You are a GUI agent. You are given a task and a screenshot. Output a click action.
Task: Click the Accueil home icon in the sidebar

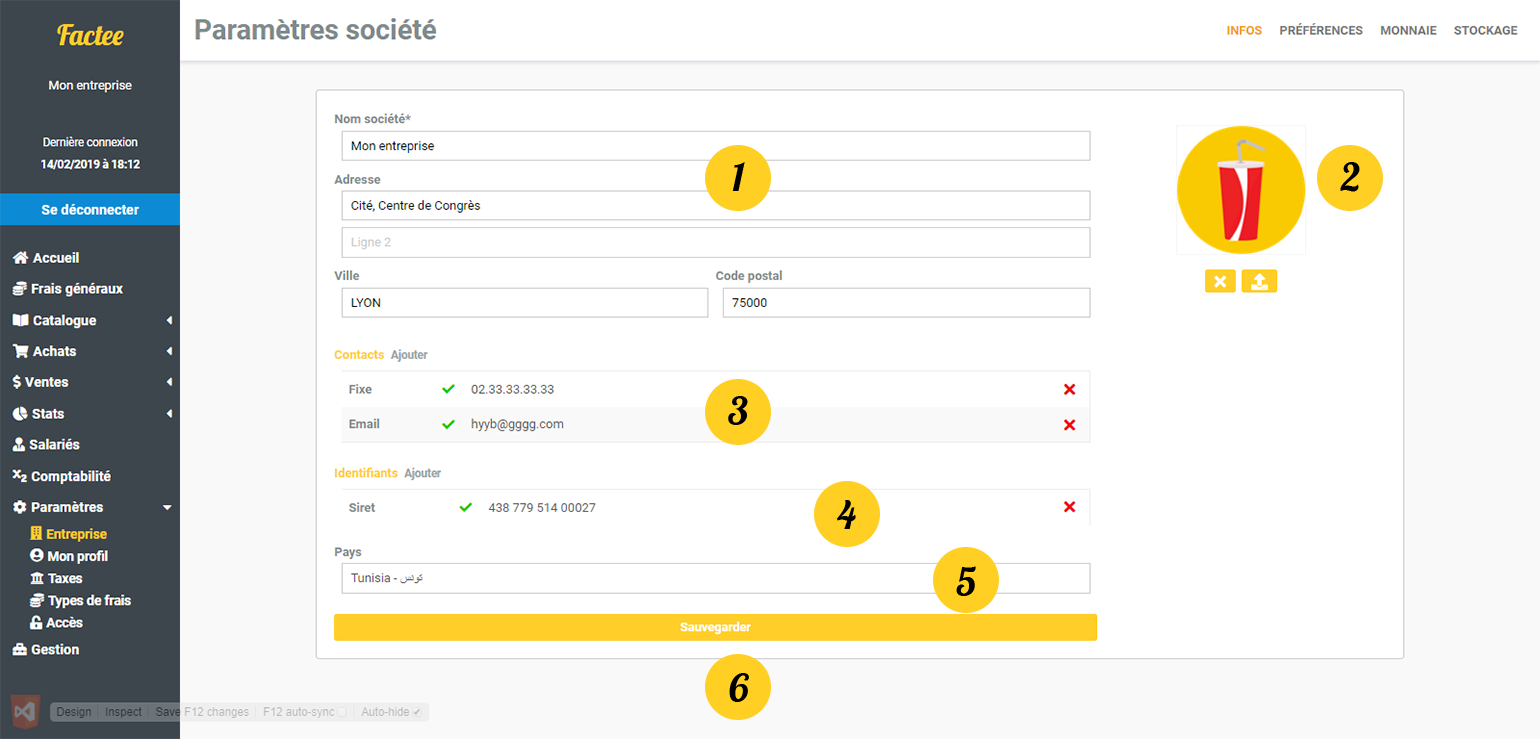click(20, 258)
